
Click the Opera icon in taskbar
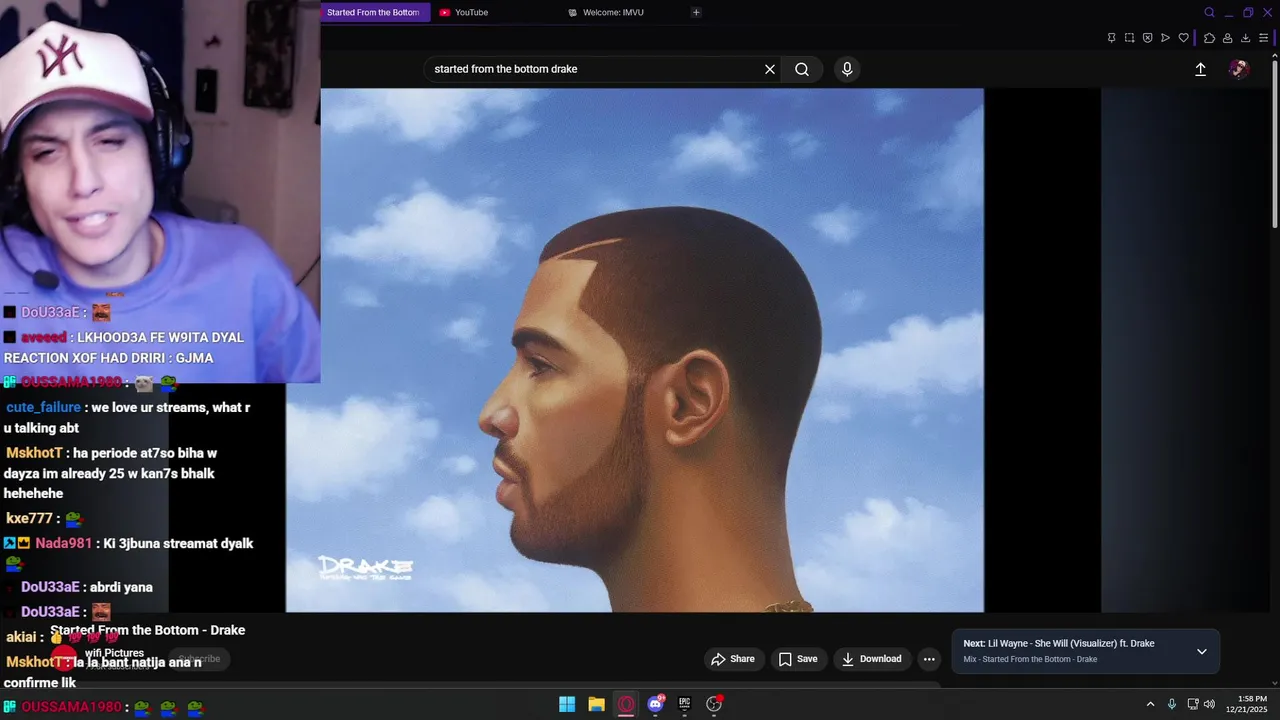[x=626, y=704]
